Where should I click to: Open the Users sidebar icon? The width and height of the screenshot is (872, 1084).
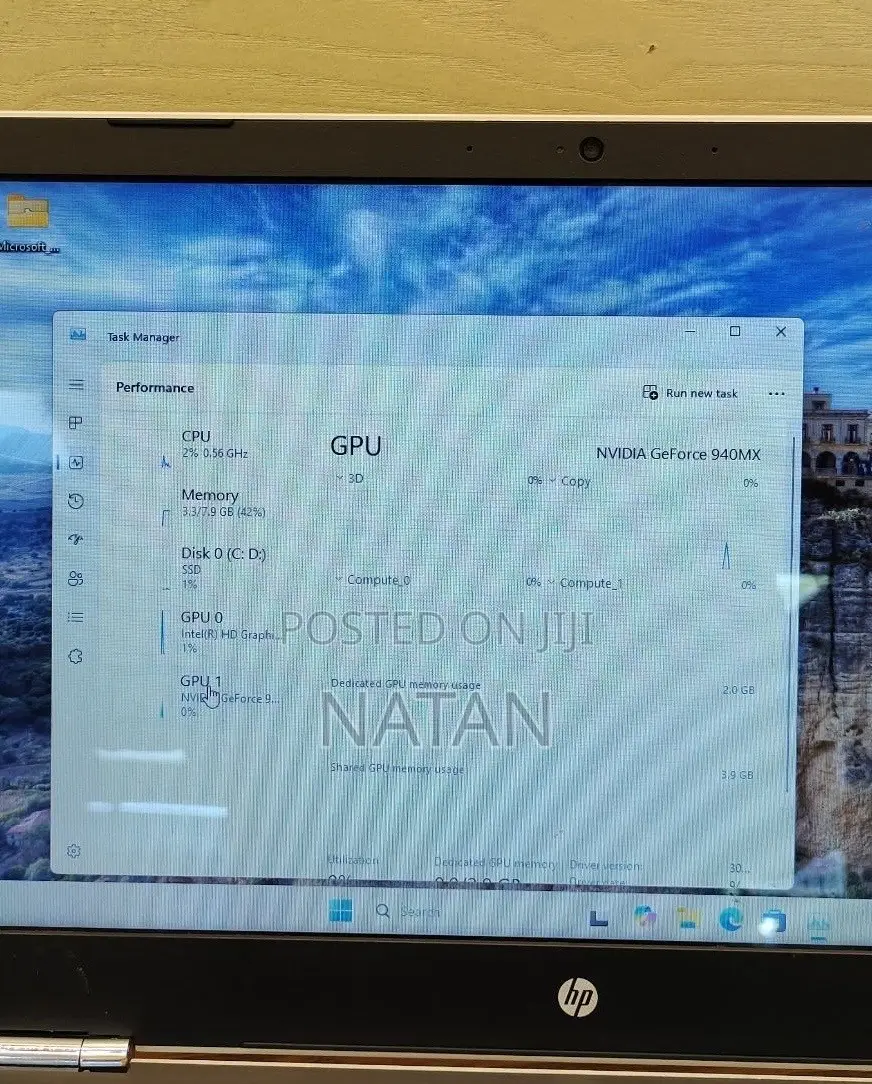click(76, 579)
